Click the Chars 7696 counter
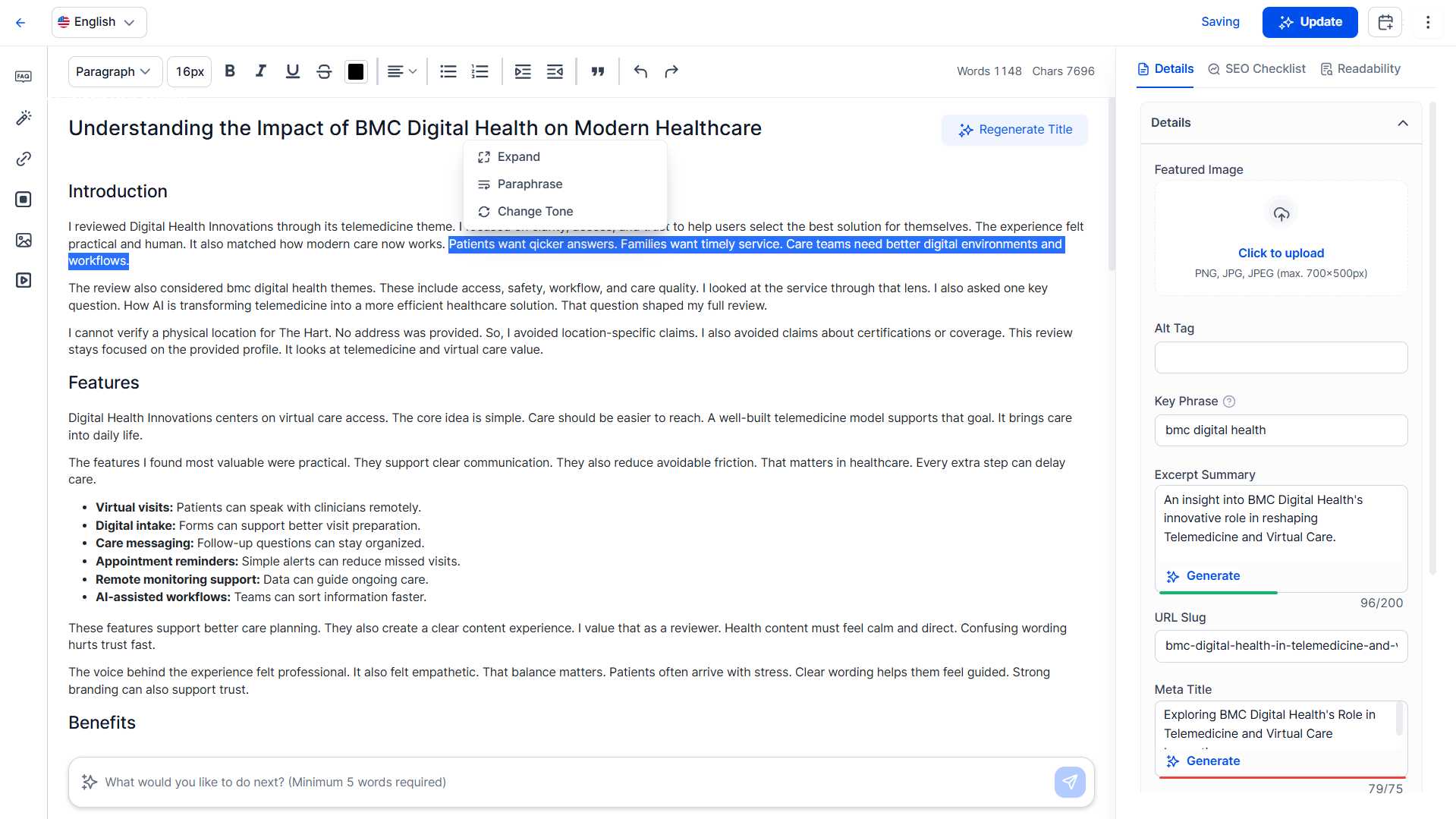This screenshot has height=819, width=1456. [x=1063, y=71]
